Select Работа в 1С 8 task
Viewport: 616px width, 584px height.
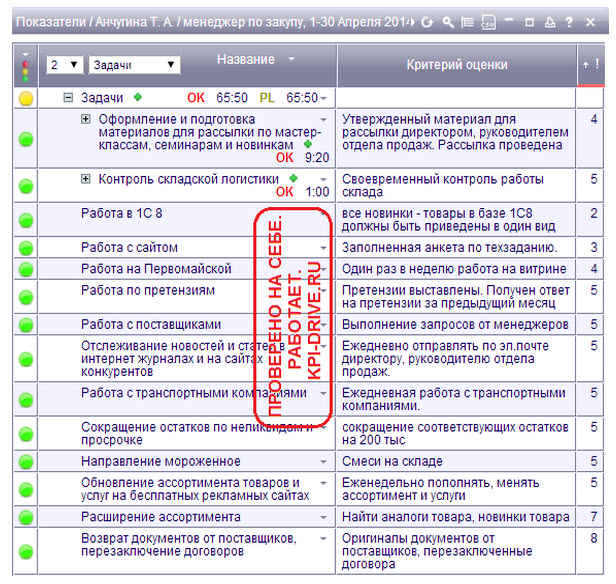pyautogui.click(x=121, y=213)
